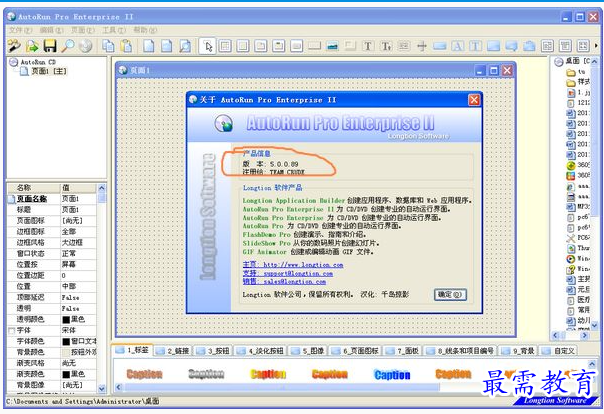The width and height of the screenshot is (604, 414).
Task: Click 透明颜色 black color swatch
Action: (66, 319)
